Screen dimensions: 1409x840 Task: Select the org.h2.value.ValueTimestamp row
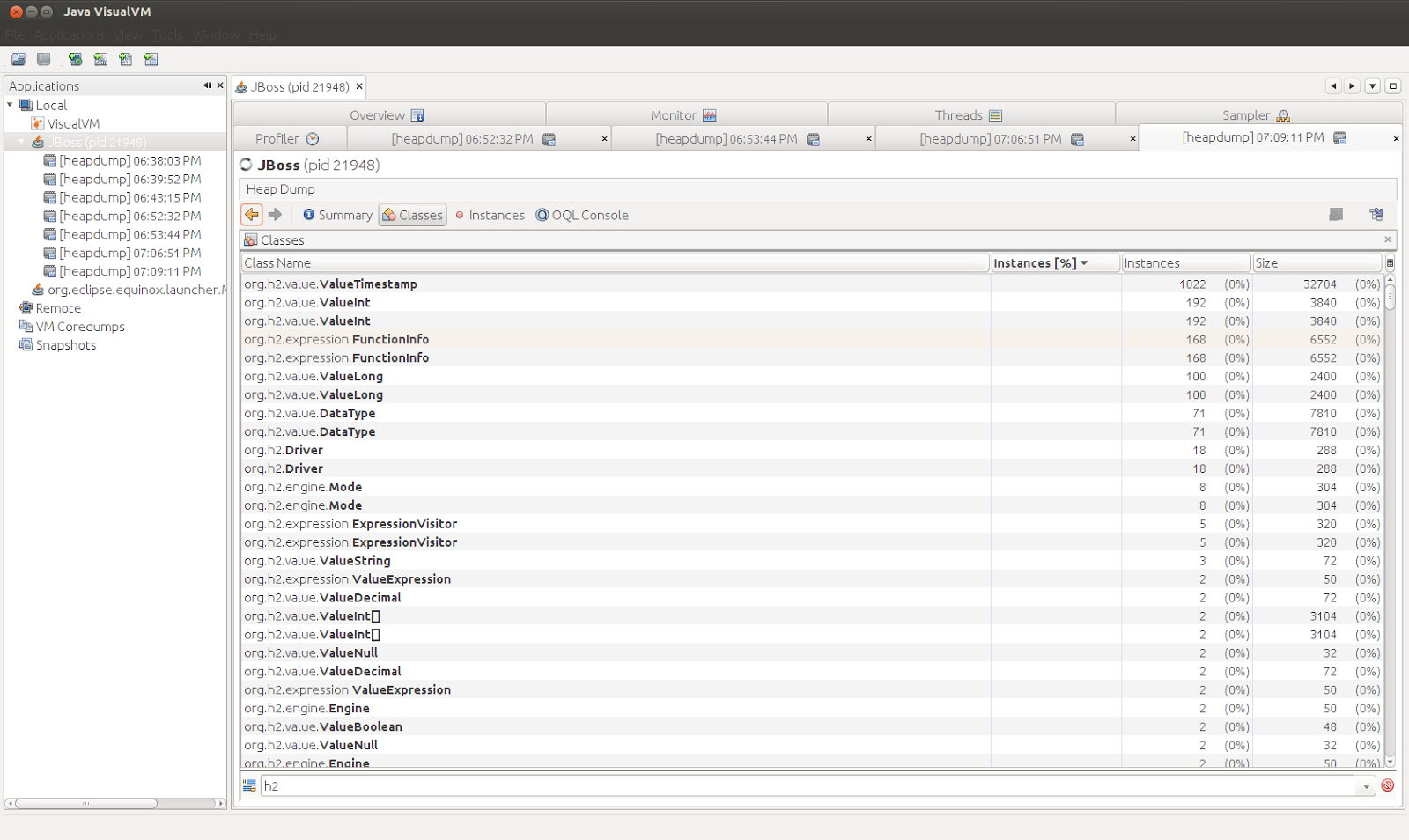[x=812, y=284]
